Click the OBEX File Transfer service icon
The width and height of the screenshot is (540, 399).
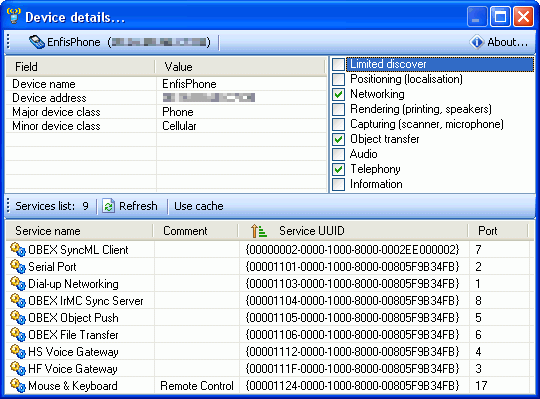coord(18,334)
